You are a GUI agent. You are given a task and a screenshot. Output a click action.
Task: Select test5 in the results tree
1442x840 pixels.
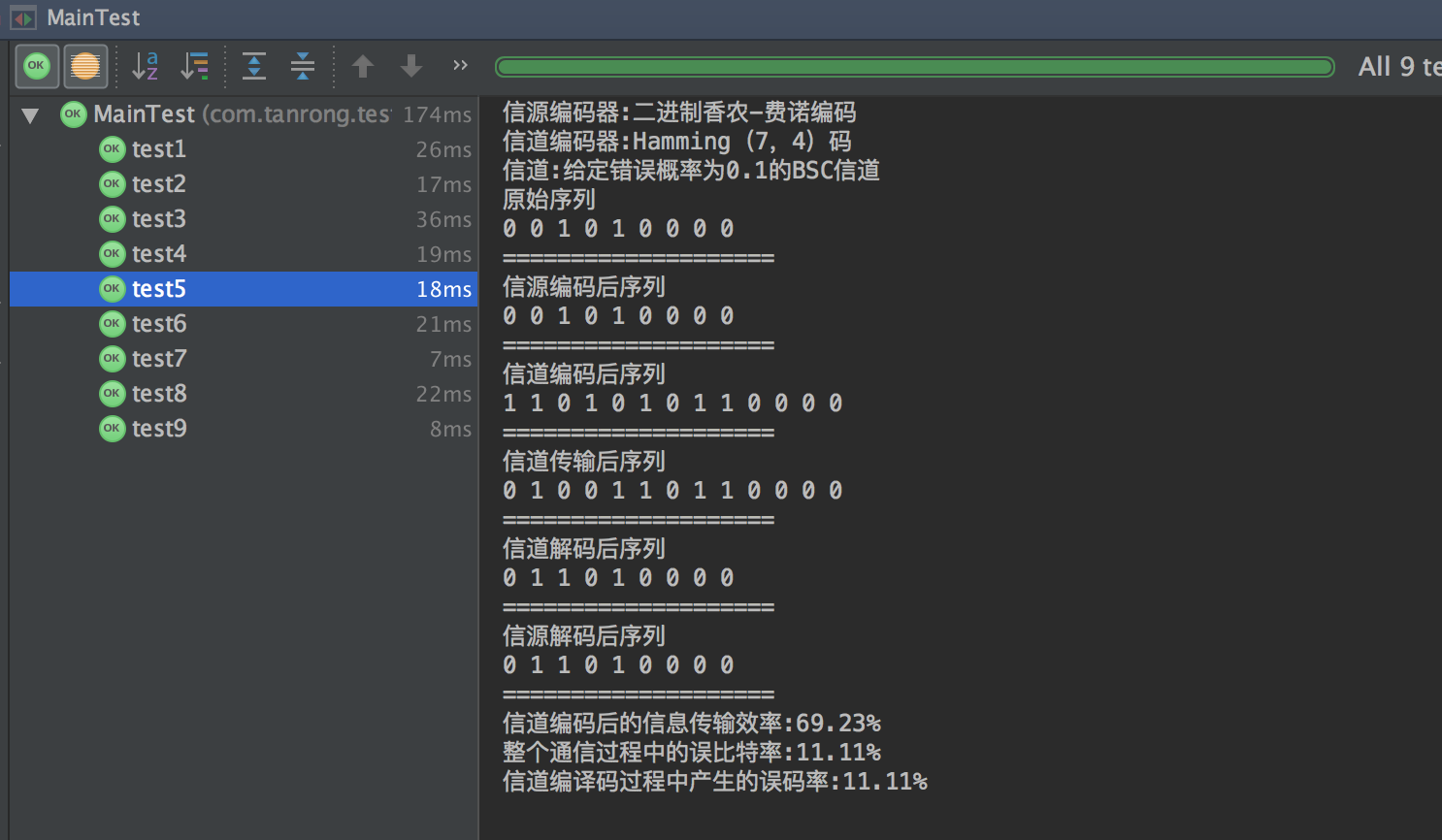[x=244, y=289]
